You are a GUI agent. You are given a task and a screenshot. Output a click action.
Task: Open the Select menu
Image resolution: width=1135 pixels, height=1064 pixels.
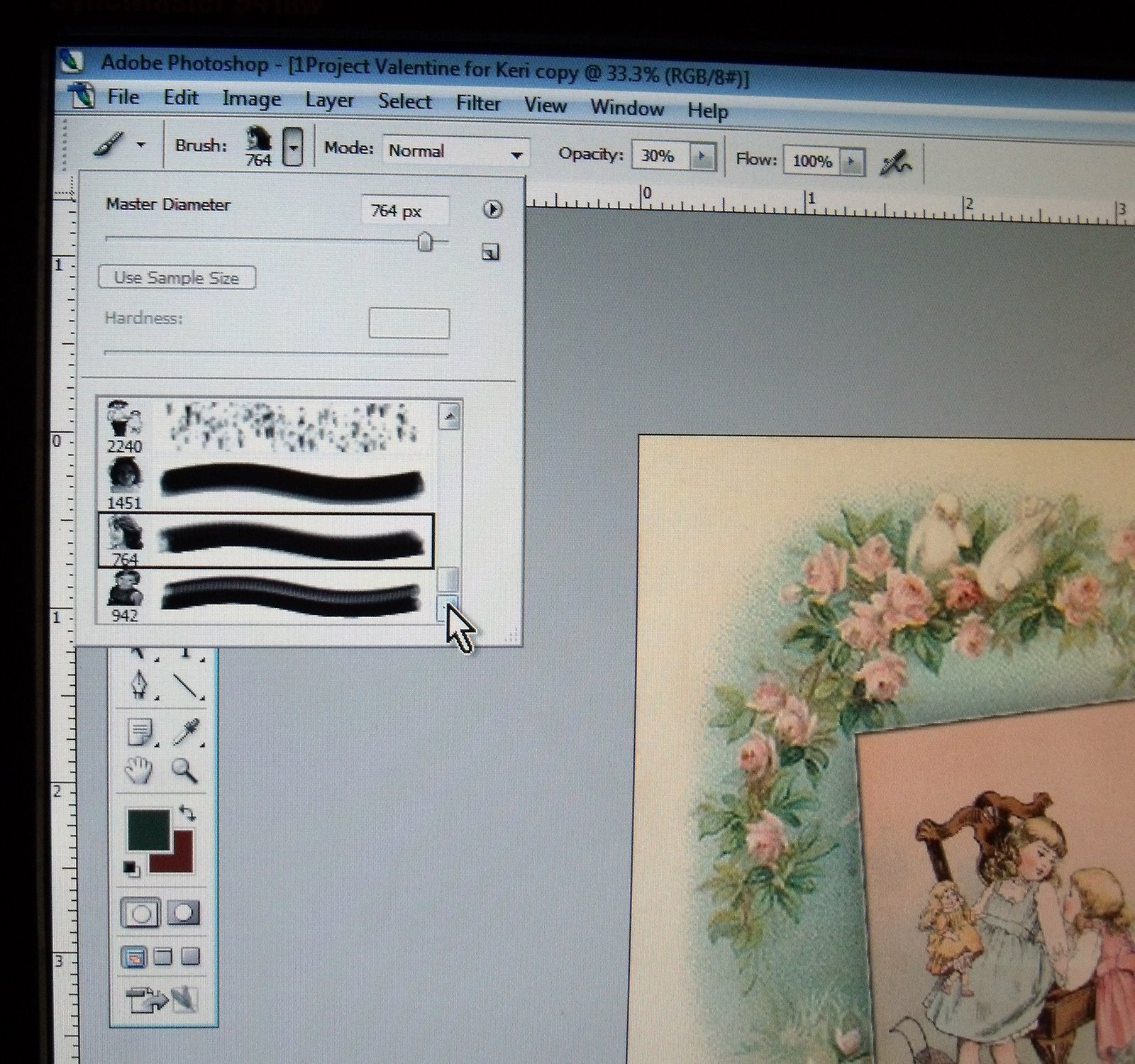coord(404,102)
